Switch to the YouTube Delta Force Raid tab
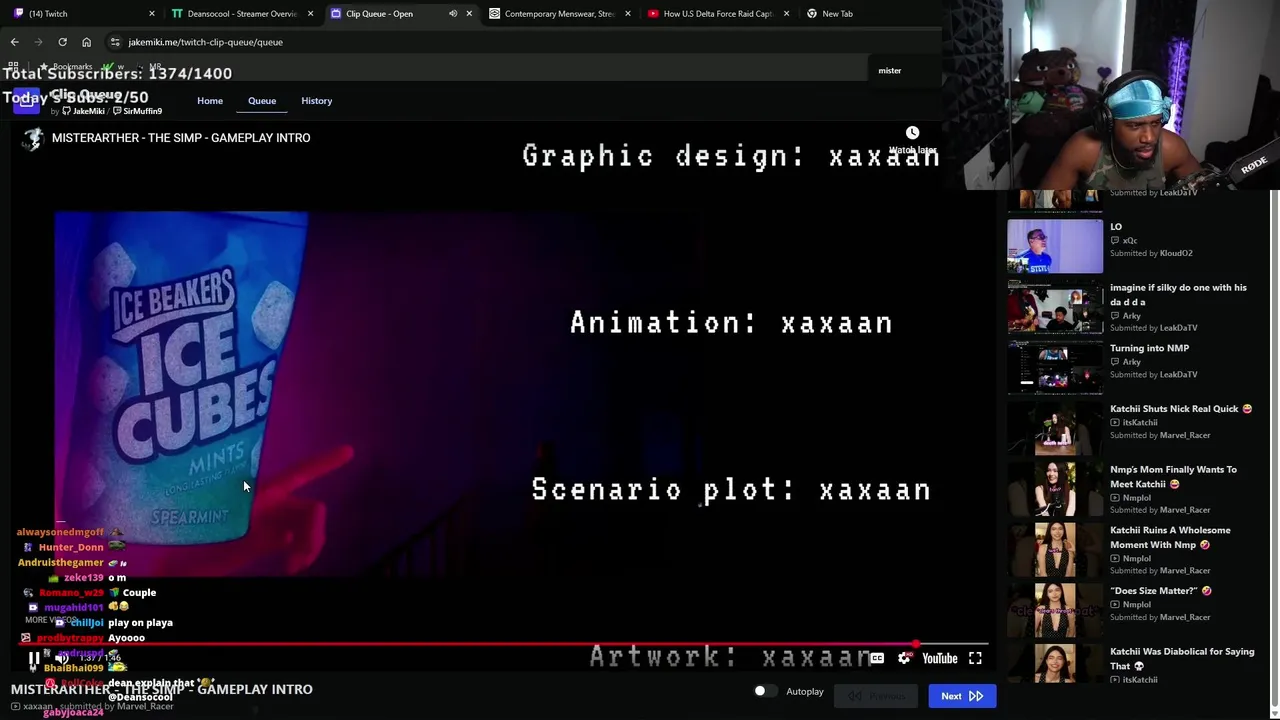1280x720 pixels. tap(718, 14)
